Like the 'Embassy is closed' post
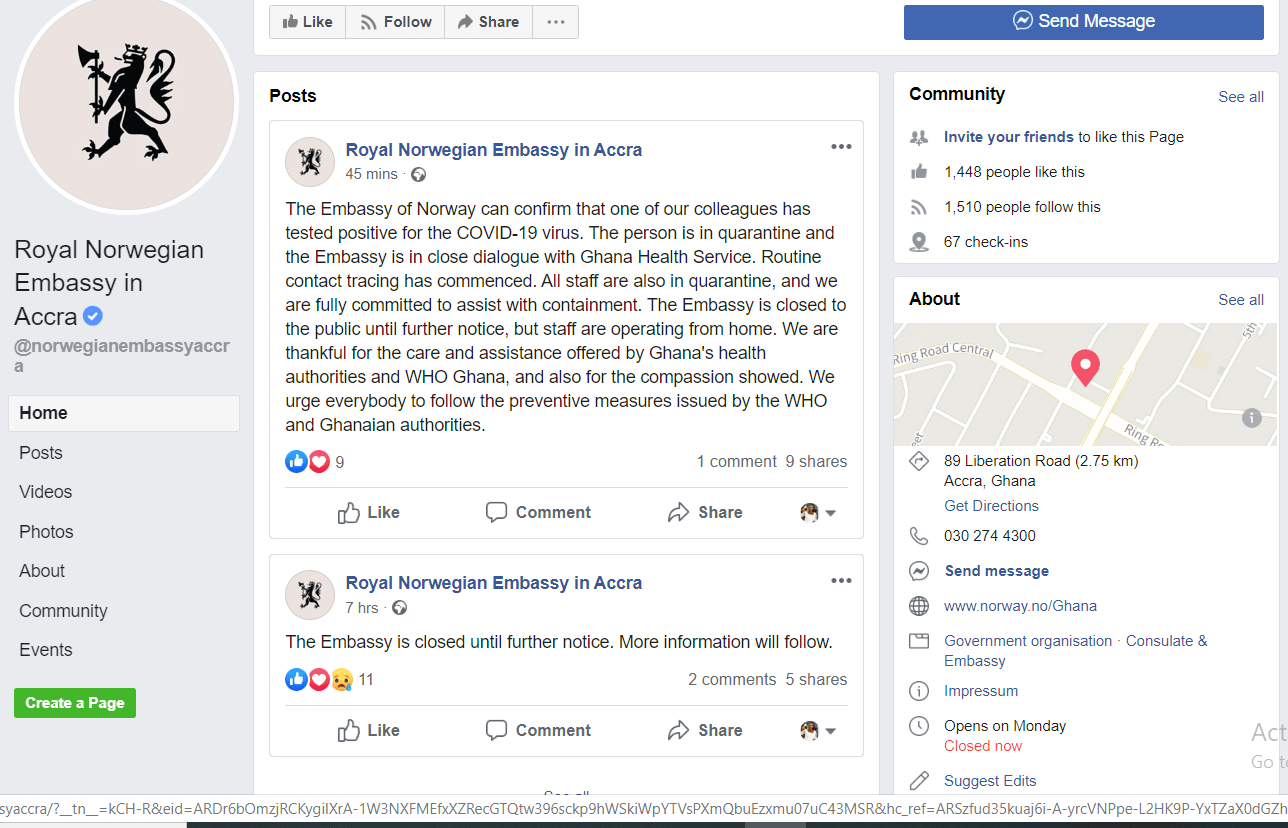This screenshot has height=828, width=1288. click(369, 731)
